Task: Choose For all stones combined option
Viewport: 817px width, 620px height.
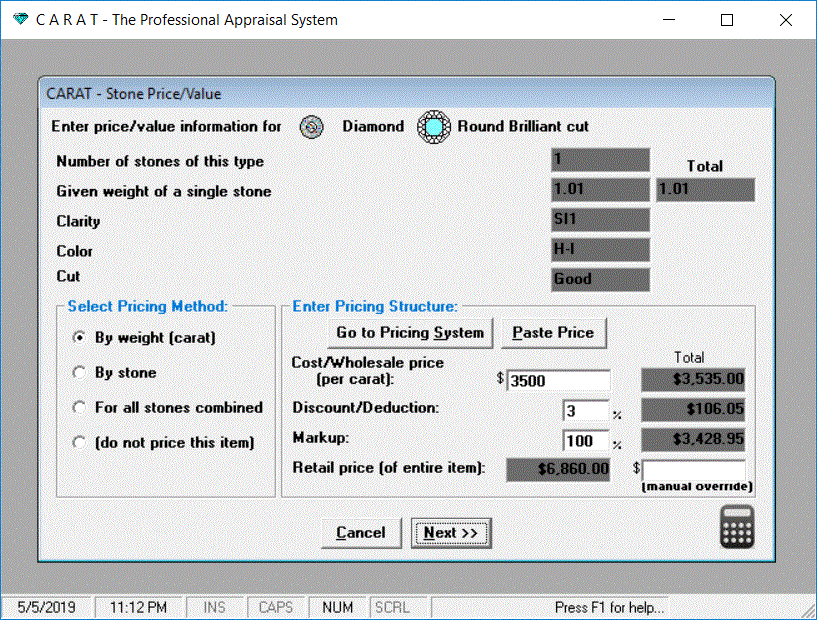Action: (80, 408)
